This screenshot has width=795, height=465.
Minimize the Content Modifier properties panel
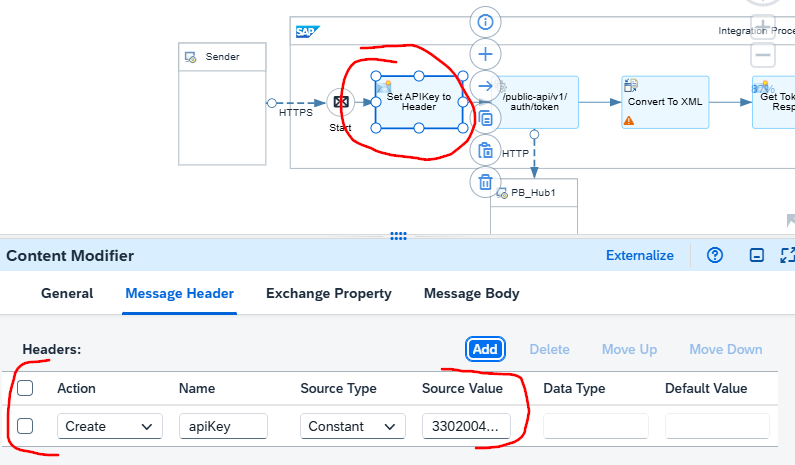[757, 255]
